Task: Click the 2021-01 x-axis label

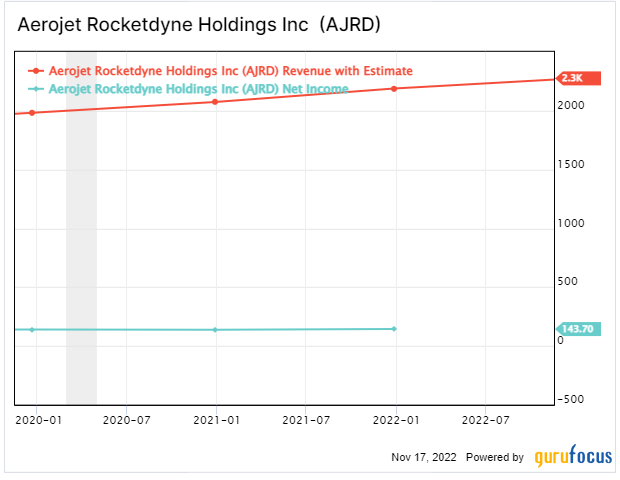Action: click(216, 420)
